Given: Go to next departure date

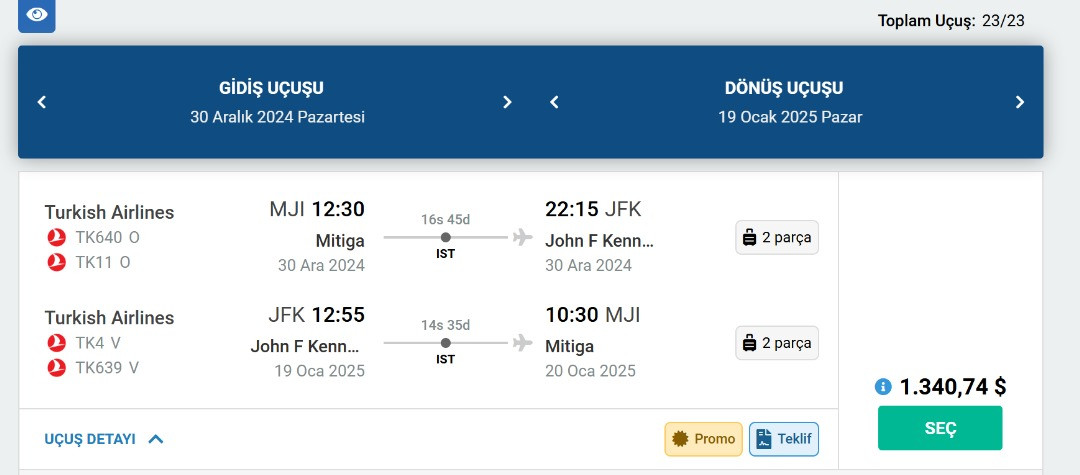Looking at the screenshot, I should [x=507, y=102].
